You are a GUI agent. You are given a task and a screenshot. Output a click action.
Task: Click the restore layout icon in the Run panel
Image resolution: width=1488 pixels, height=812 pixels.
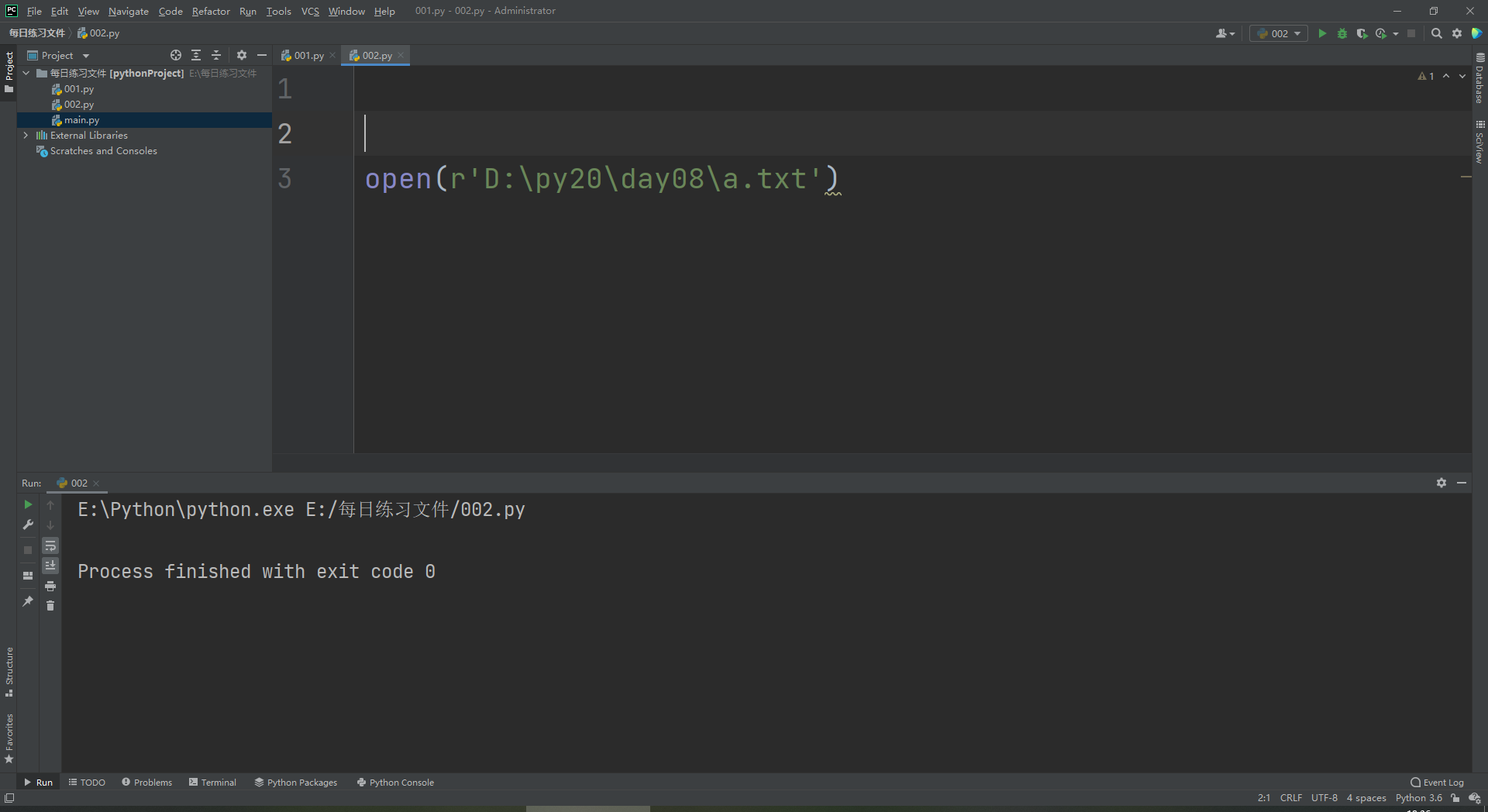[x=28, y=576]
